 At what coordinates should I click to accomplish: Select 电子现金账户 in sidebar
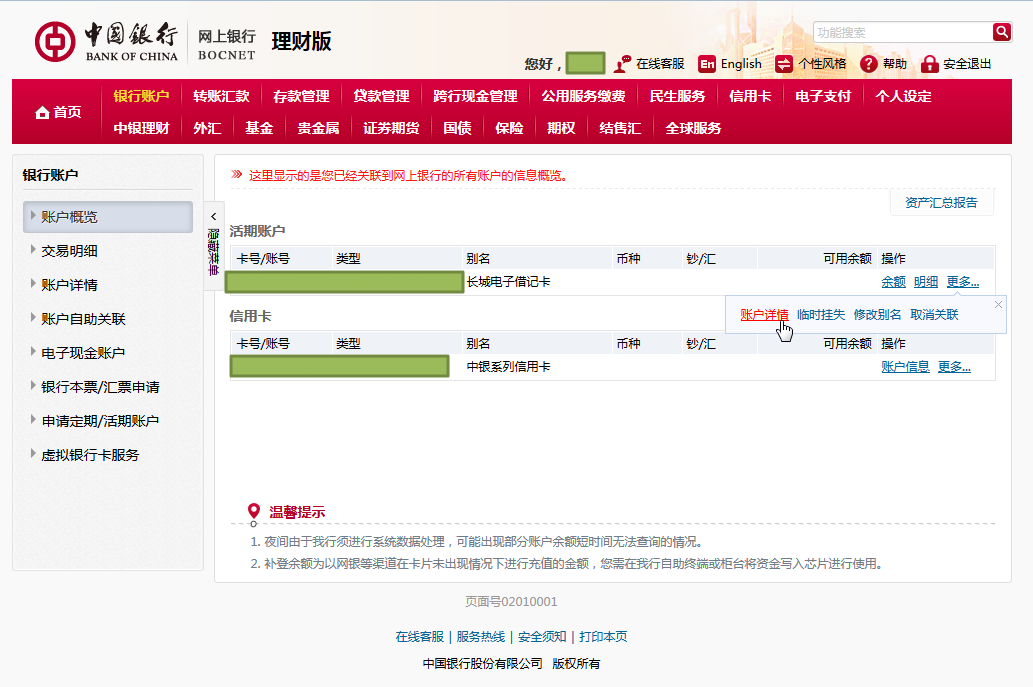83,353
